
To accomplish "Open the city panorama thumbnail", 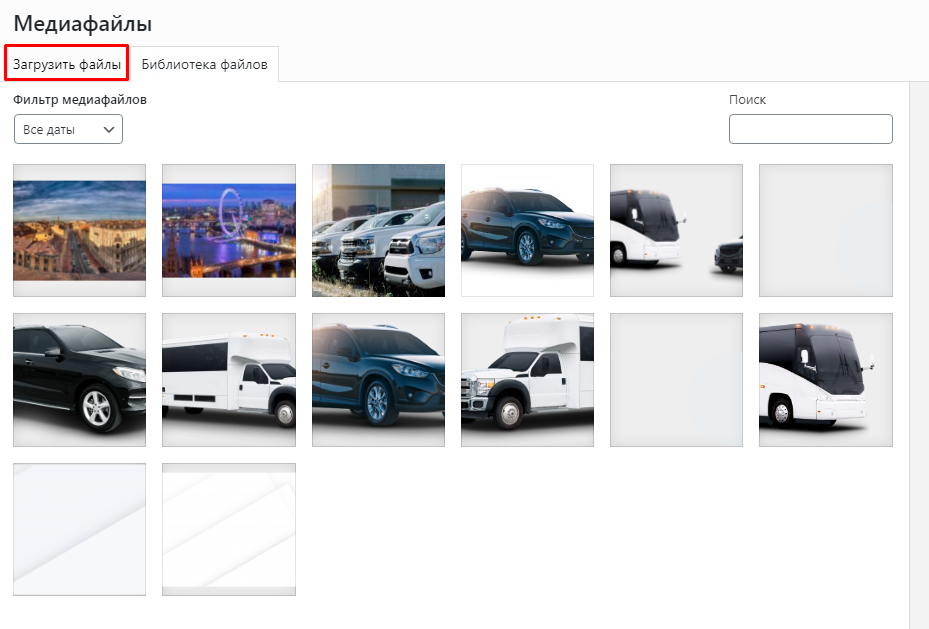I will coord(79,230).
